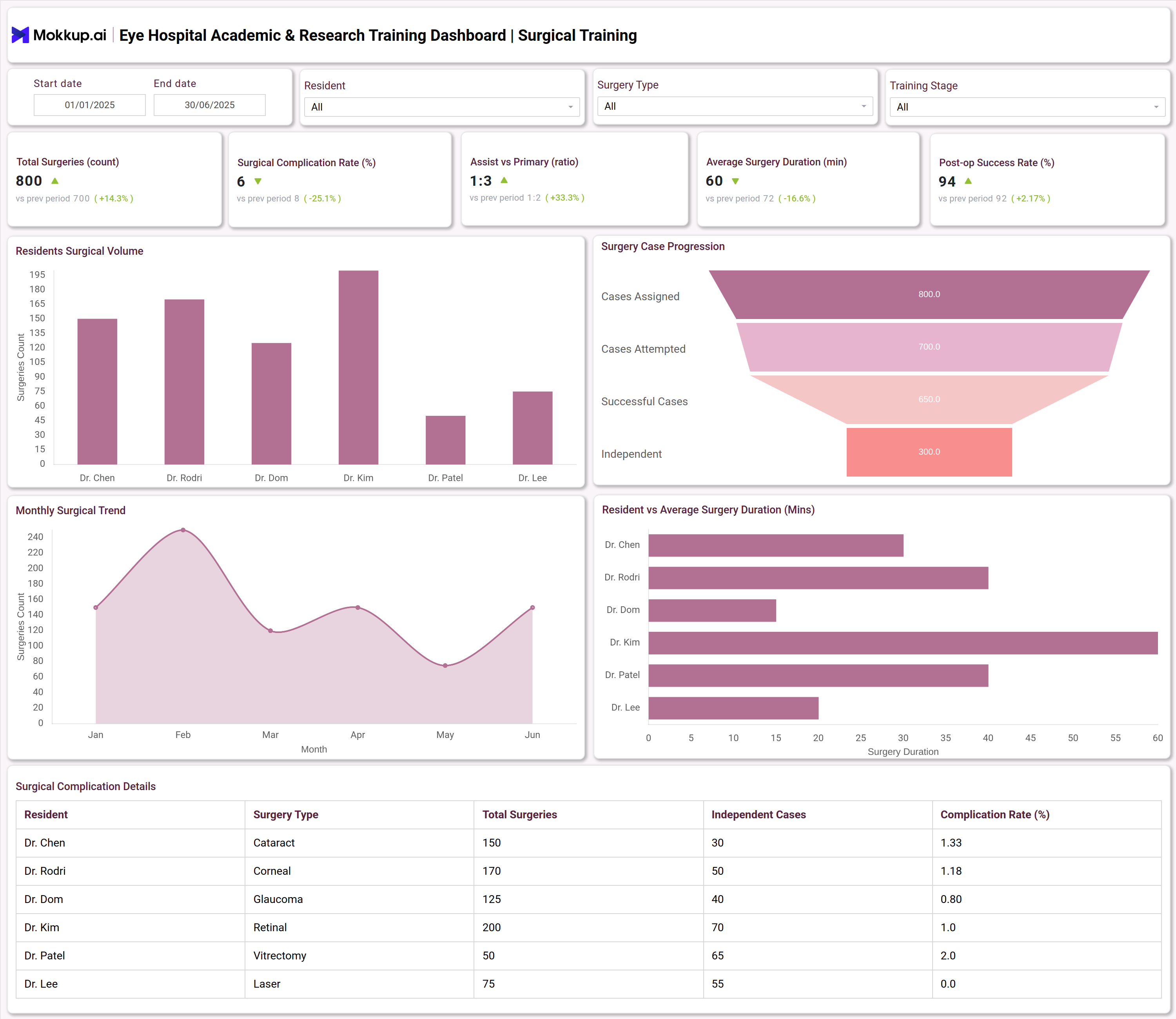This screenshot has width=1176, height=1019.
Task: Click the Complication Rate green down arrow
Action: coord(258,181)
